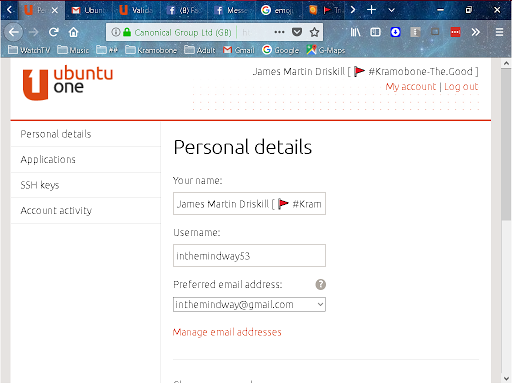Toggle the sidebar view icon
The width and height of the screenshot is (512, 384).
pos(375,32)
